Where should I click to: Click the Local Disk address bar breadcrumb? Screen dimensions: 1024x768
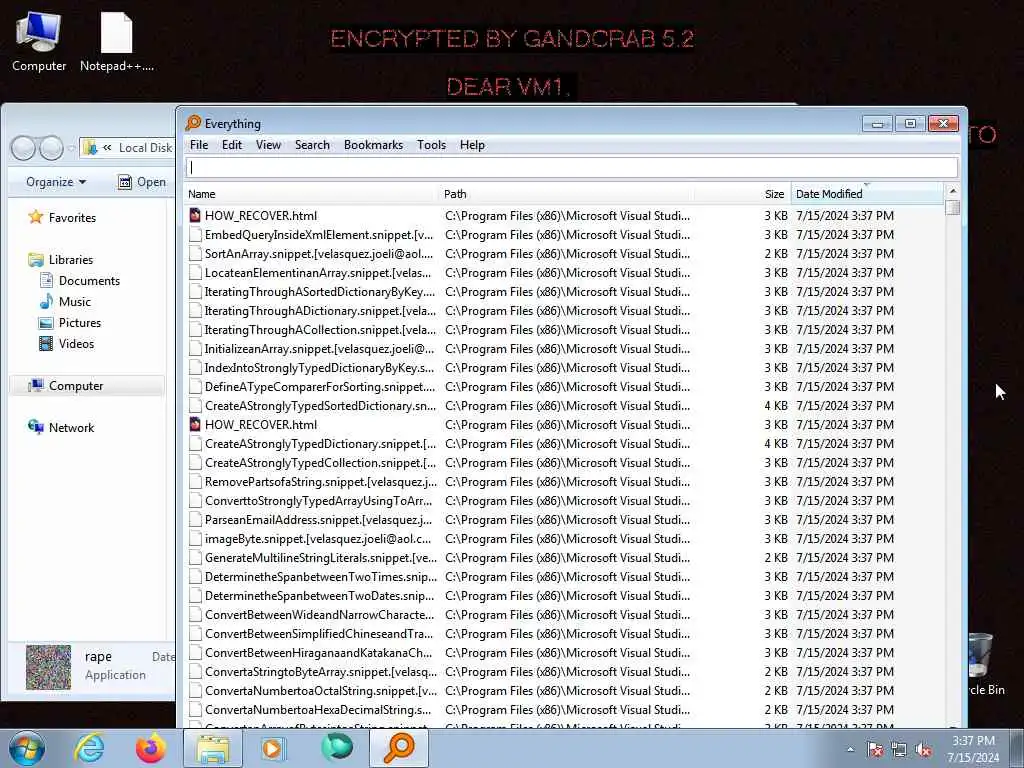click(x=146, y=148)
